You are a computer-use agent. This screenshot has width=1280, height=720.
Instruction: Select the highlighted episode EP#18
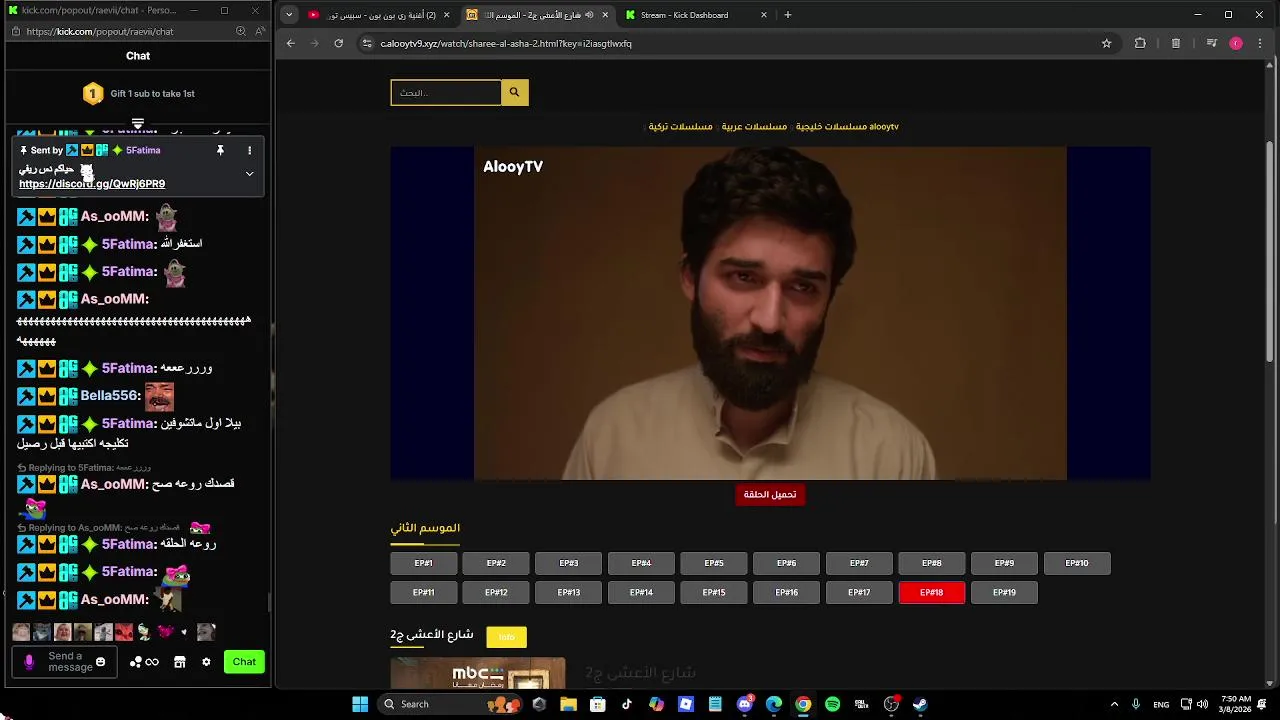932,593
